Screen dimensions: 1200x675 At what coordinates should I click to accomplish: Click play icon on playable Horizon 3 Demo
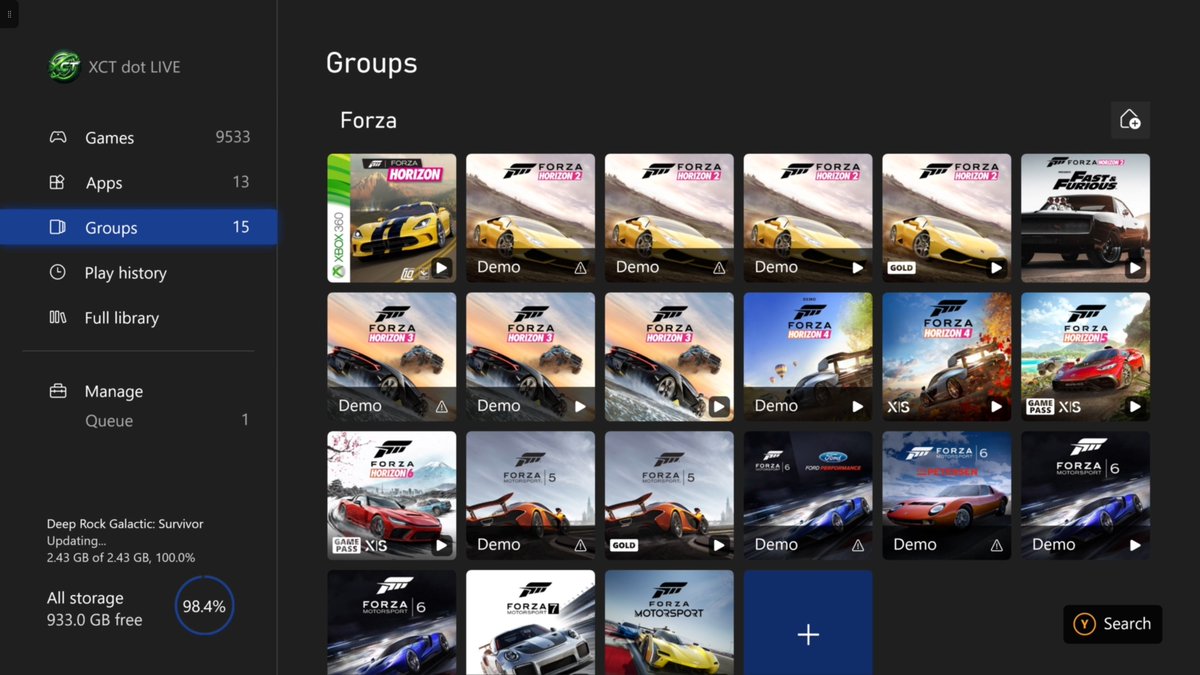[x=580, y=406]
